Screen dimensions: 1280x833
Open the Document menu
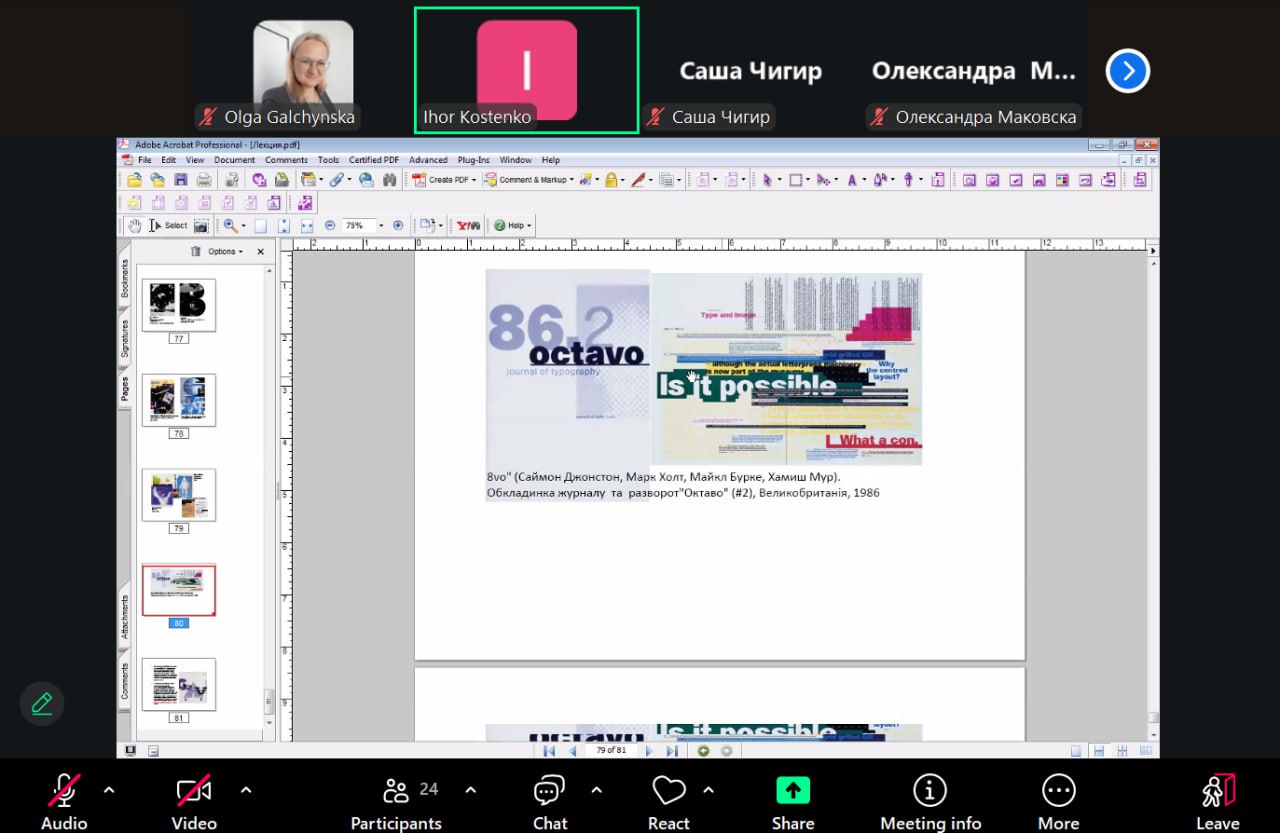pyautogui.click(x=234, y=160)
